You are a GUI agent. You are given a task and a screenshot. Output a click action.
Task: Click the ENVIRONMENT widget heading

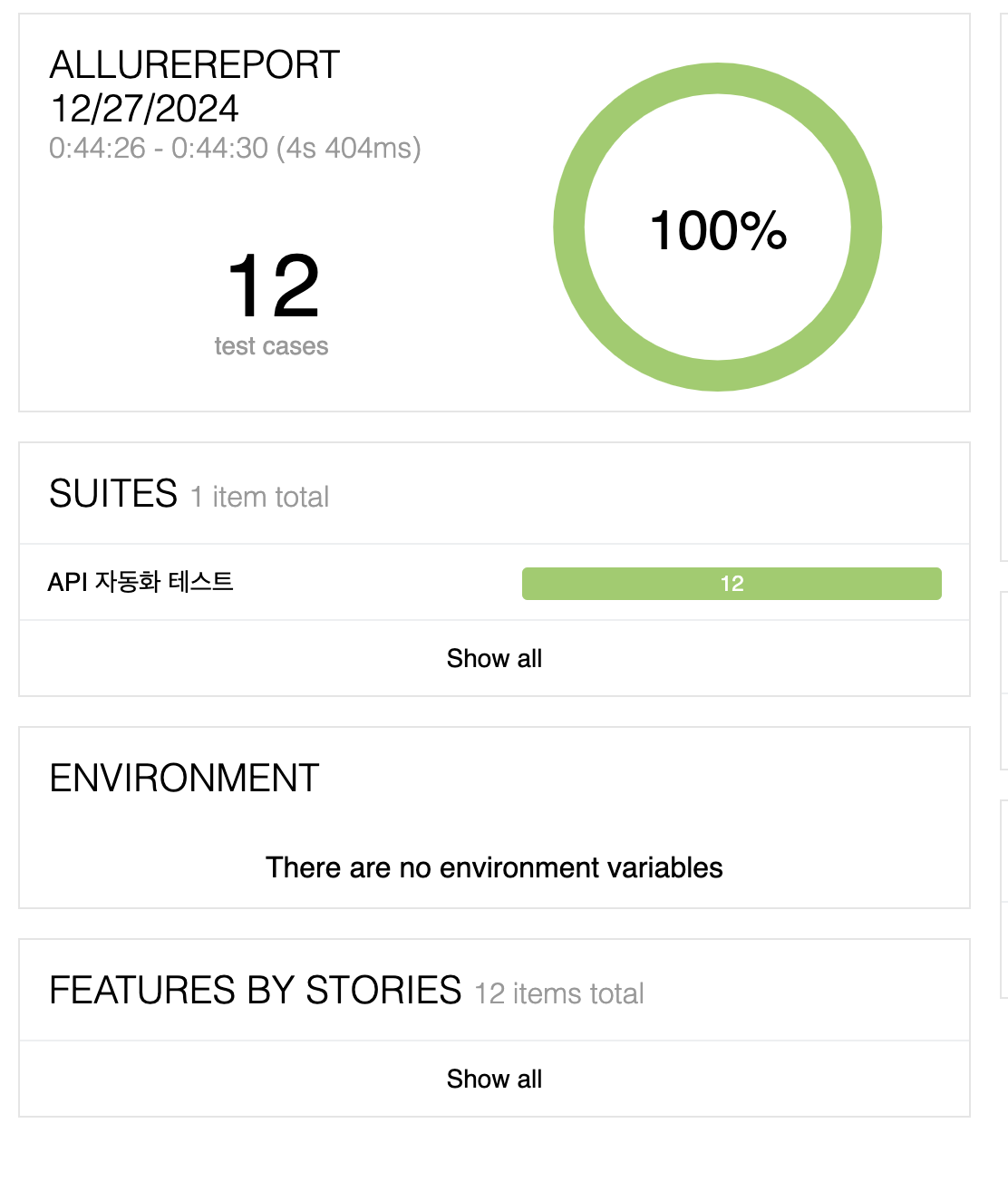click(184, 779)
